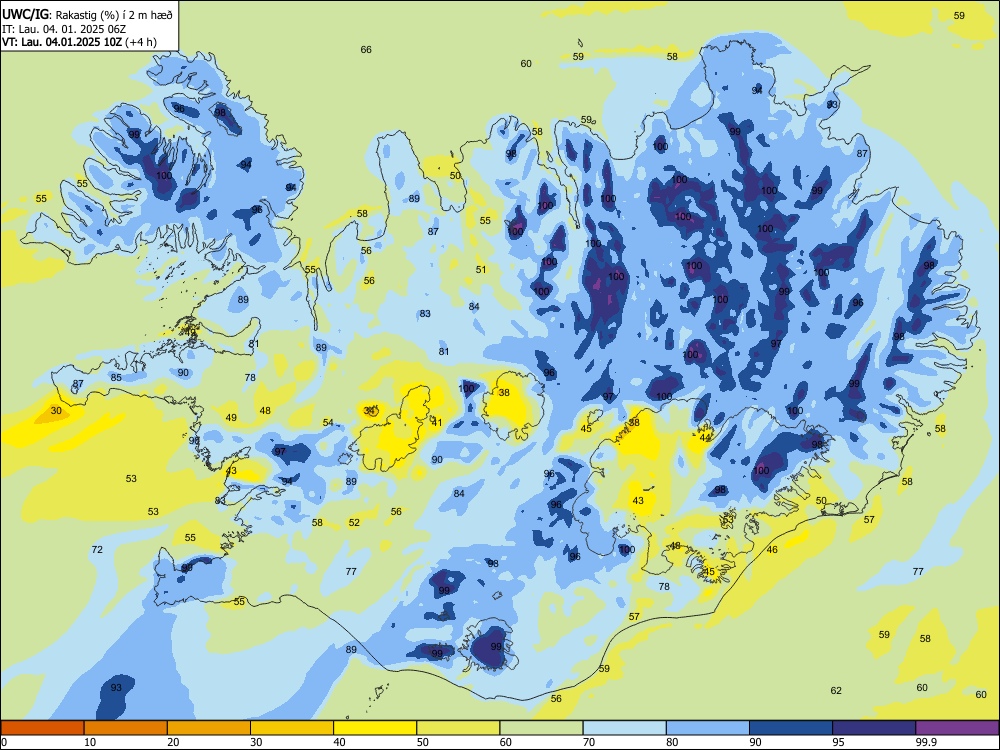Select the purple legend swatch above 99.9

957,728
